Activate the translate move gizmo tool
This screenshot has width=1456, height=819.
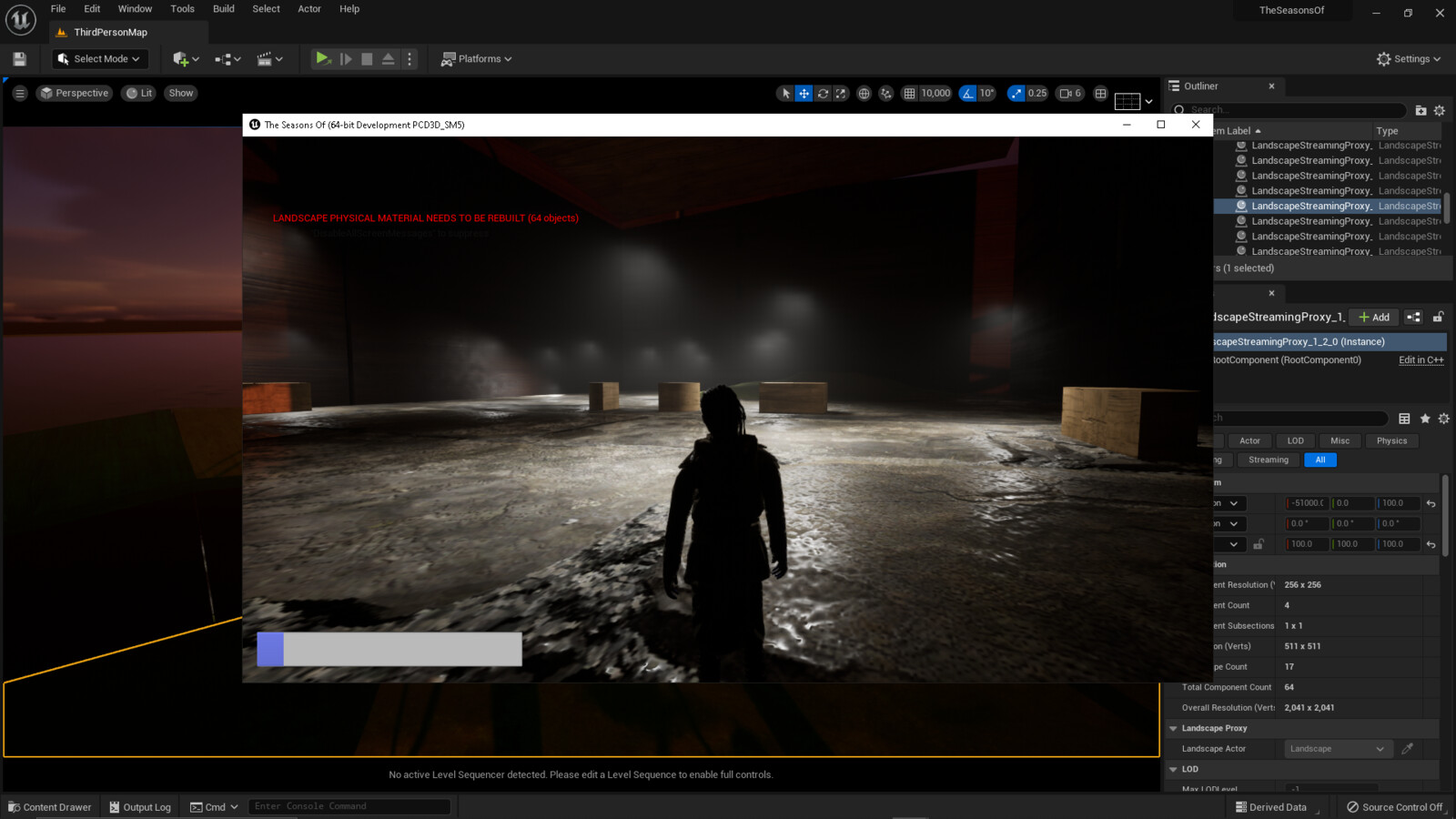[804, 93]
